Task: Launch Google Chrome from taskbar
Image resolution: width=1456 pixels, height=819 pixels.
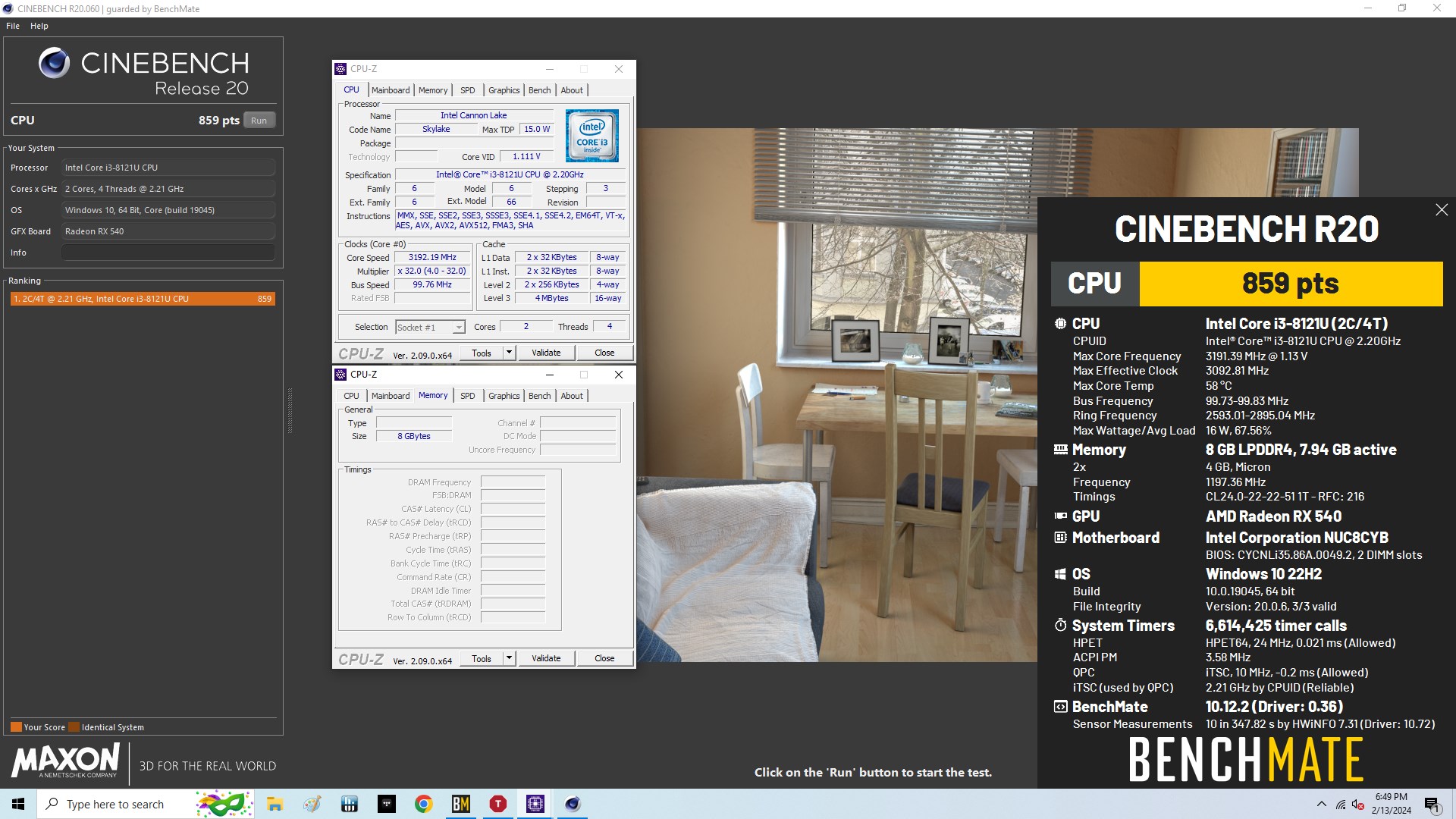Action: pos(424,804)
